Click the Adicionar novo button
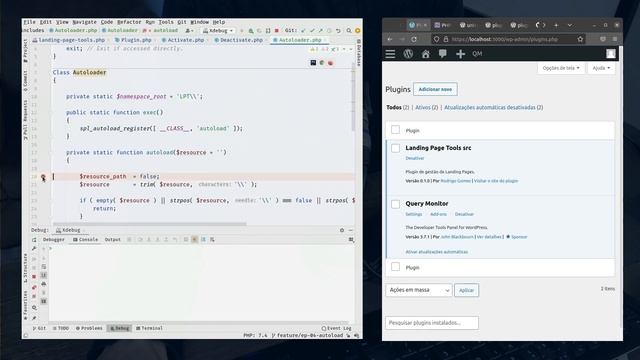Viewport: 640px width, 360px height. point(435,89)
